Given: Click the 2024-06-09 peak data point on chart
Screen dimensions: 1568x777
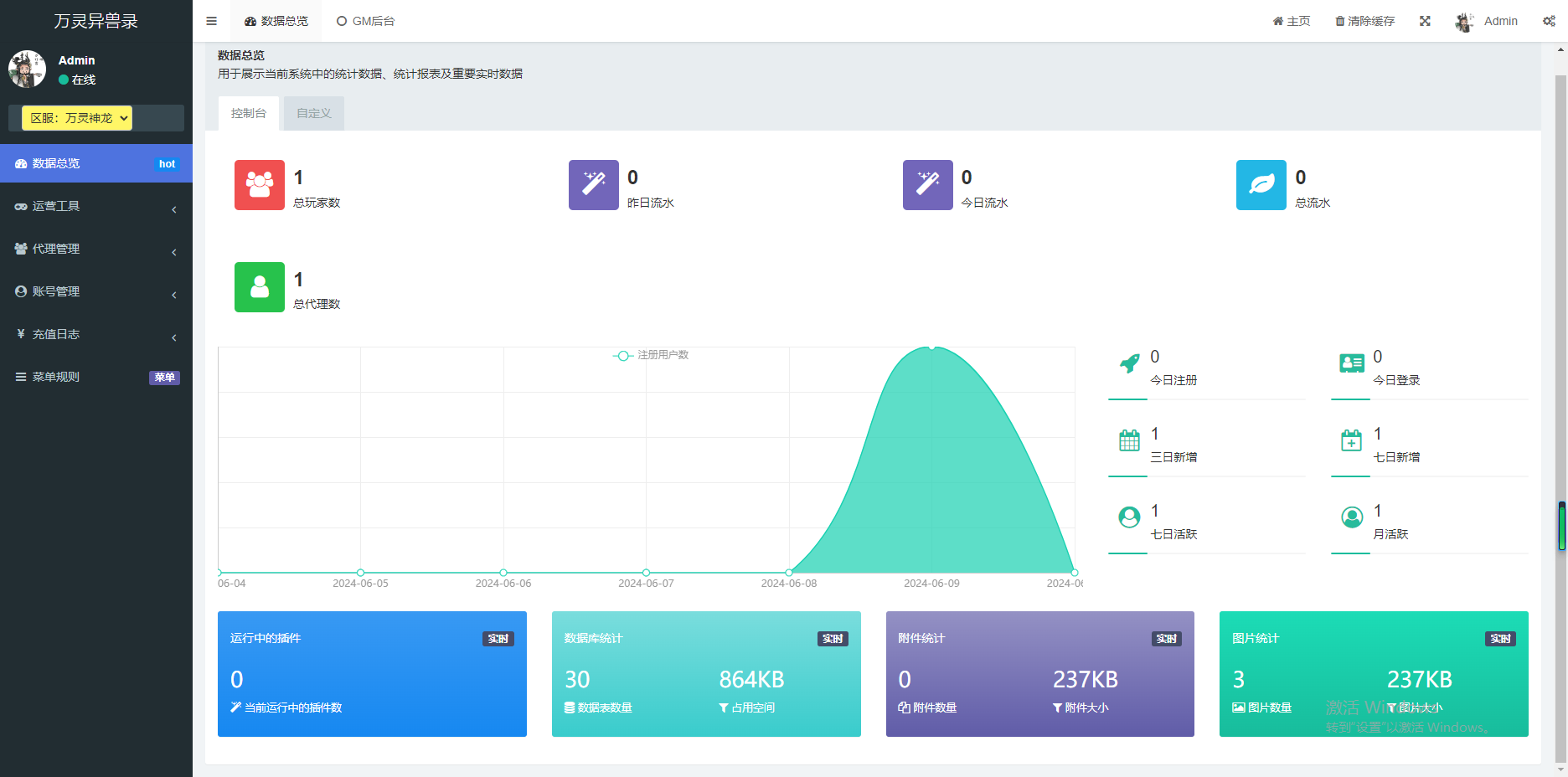Looking at the screenshot, I should [x=931, y=347].
